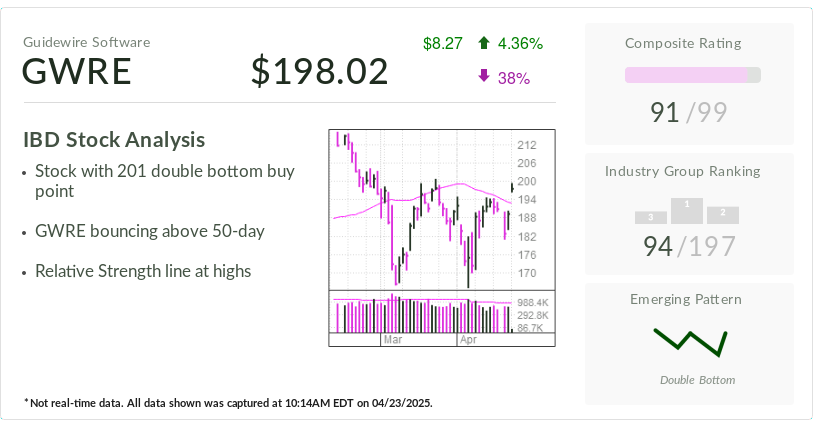
Task: Click the 38% volume change value
Action: click(x=513, y=78)
